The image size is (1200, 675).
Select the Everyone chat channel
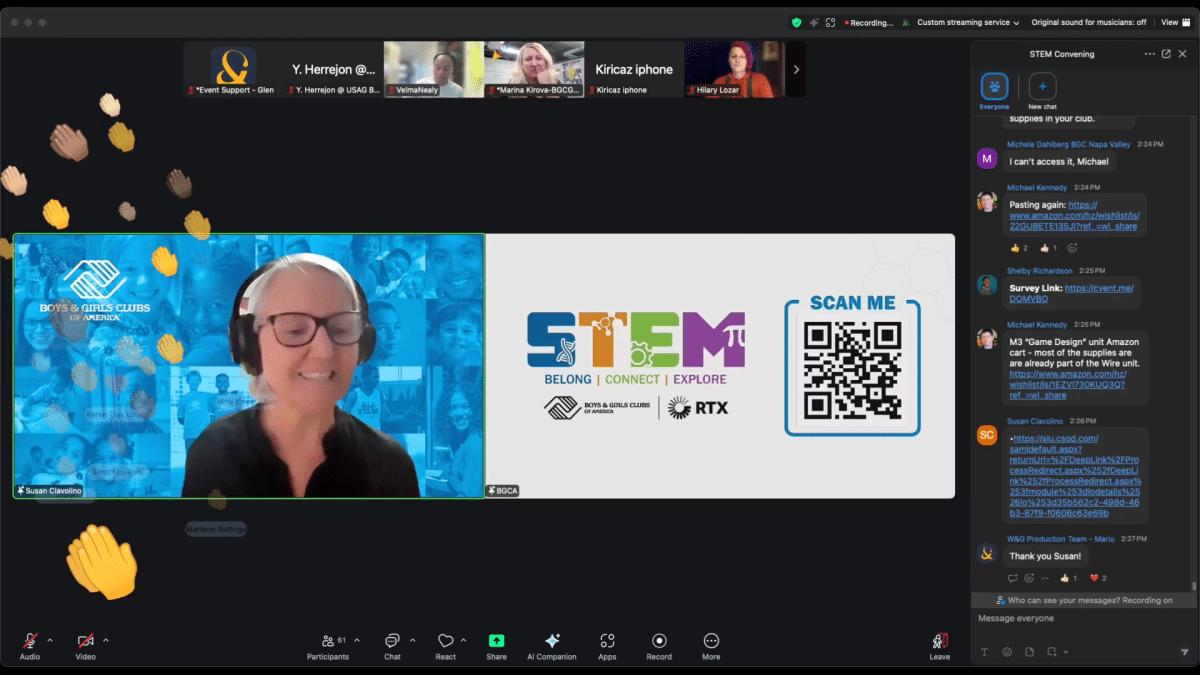click(994, 91)
